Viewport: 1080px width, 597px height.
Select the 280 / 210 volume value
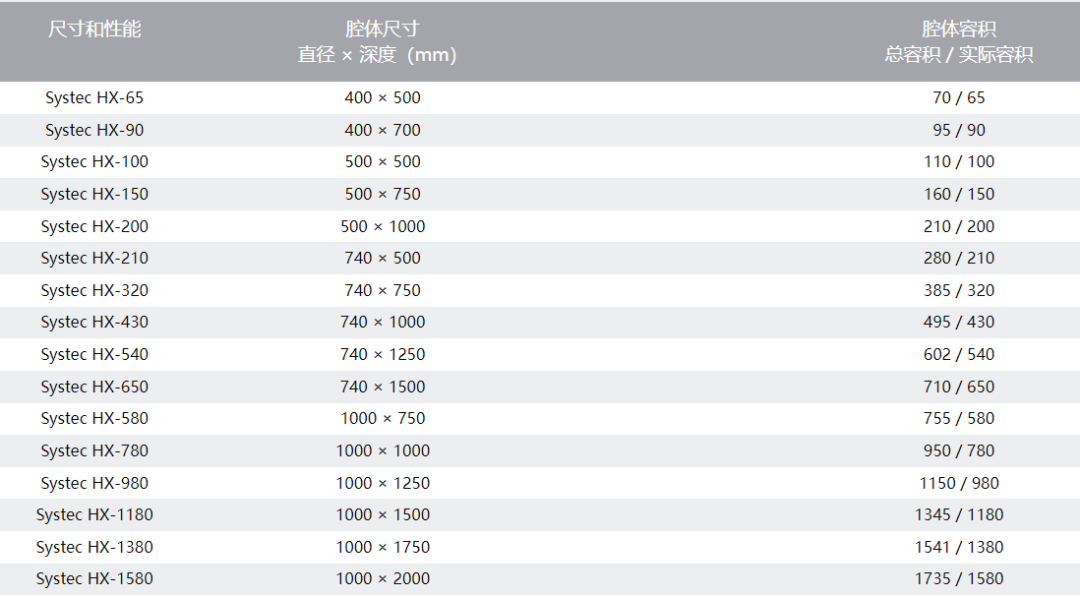click(958, 258)
